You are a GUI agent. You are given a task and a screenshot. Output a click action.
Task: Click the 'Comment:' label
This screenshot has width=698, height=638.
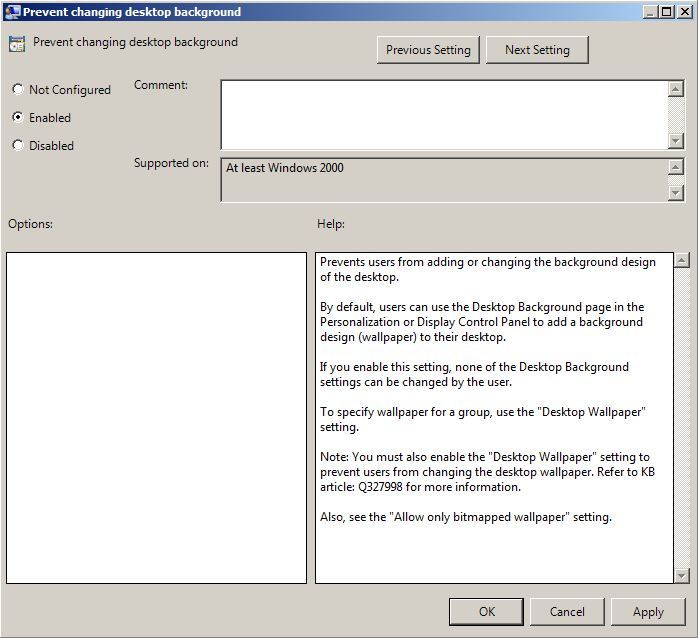[x=161, y=85]
